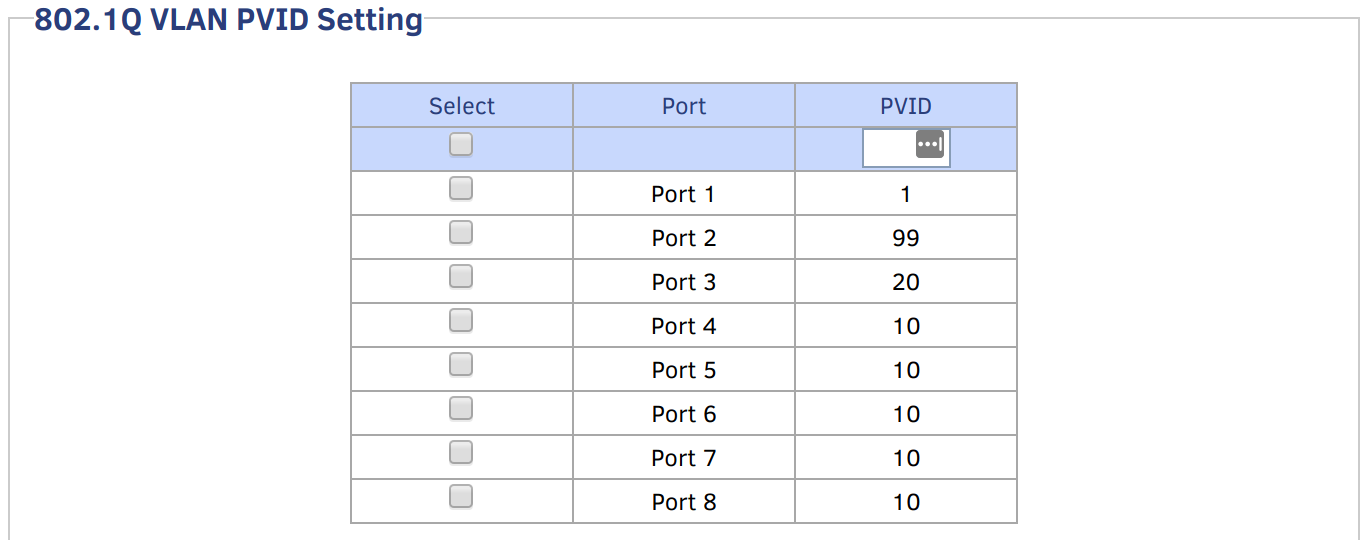1370x540 pixels.
Task: Click the Port 2 PVID value 99
Action: click(906, 238)
